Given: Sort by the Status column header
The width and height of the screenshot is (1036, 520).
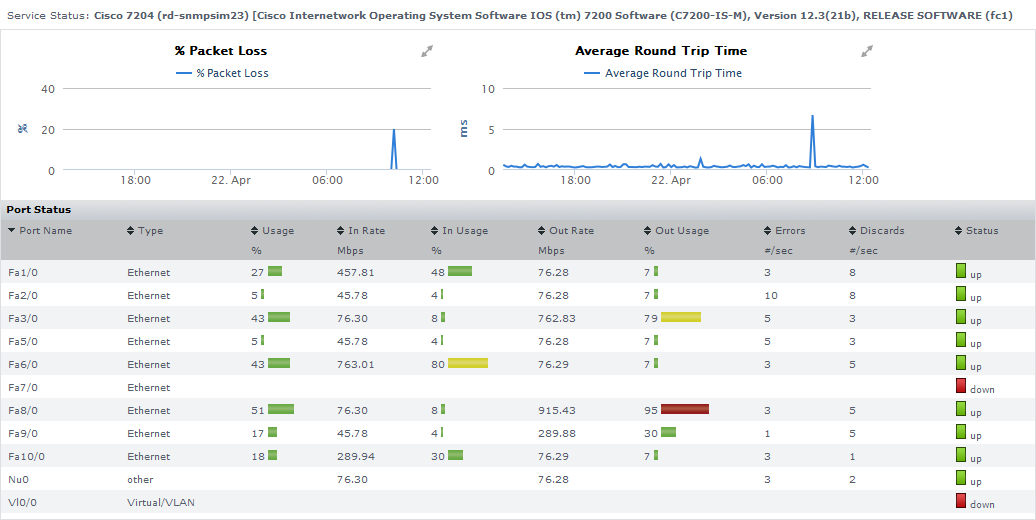Looking at the screenshot, I should 981,231.
